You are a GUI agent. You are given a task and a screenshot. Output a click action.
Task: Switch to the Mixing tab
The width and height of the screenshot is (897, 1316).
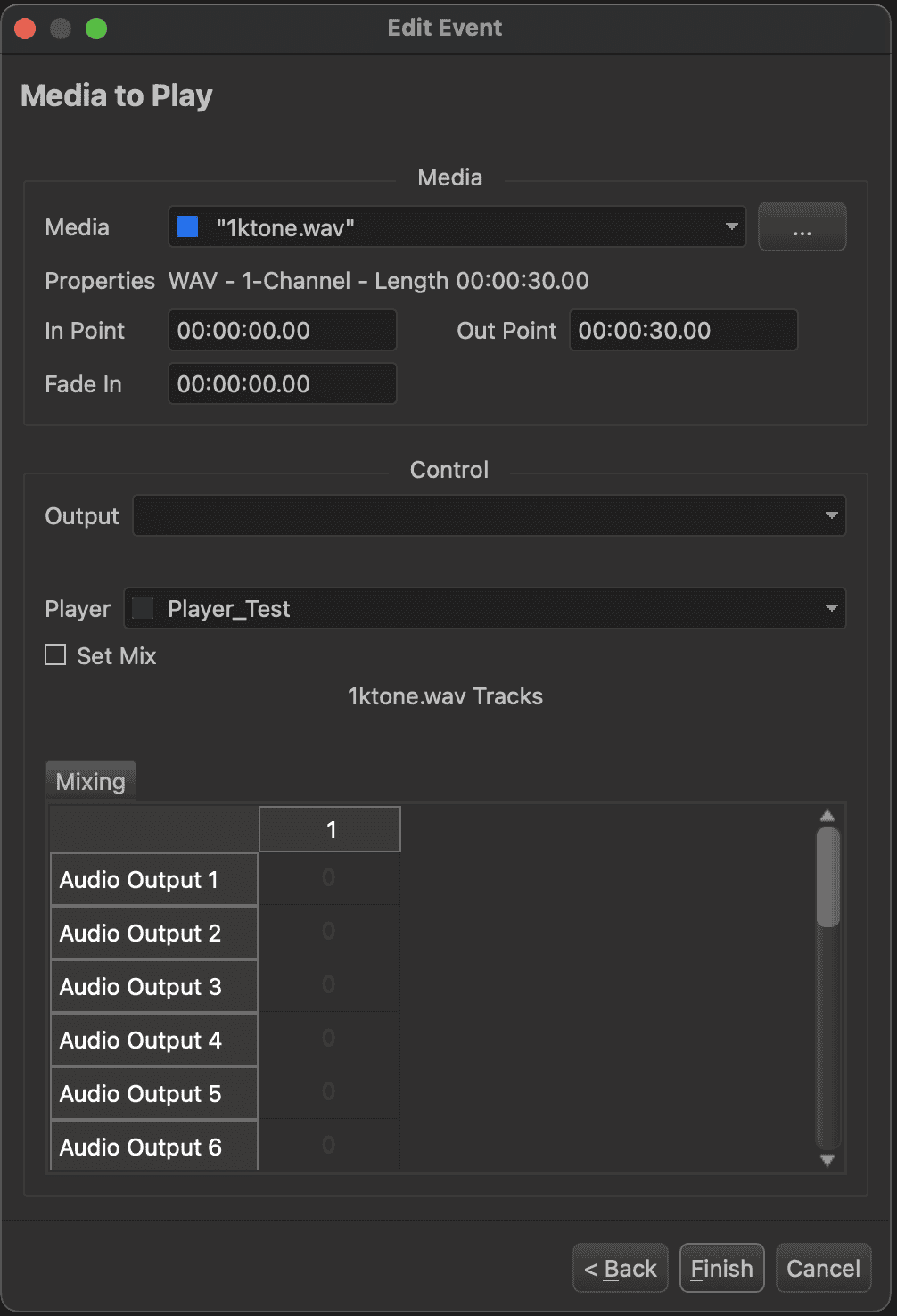pos(90,782)
